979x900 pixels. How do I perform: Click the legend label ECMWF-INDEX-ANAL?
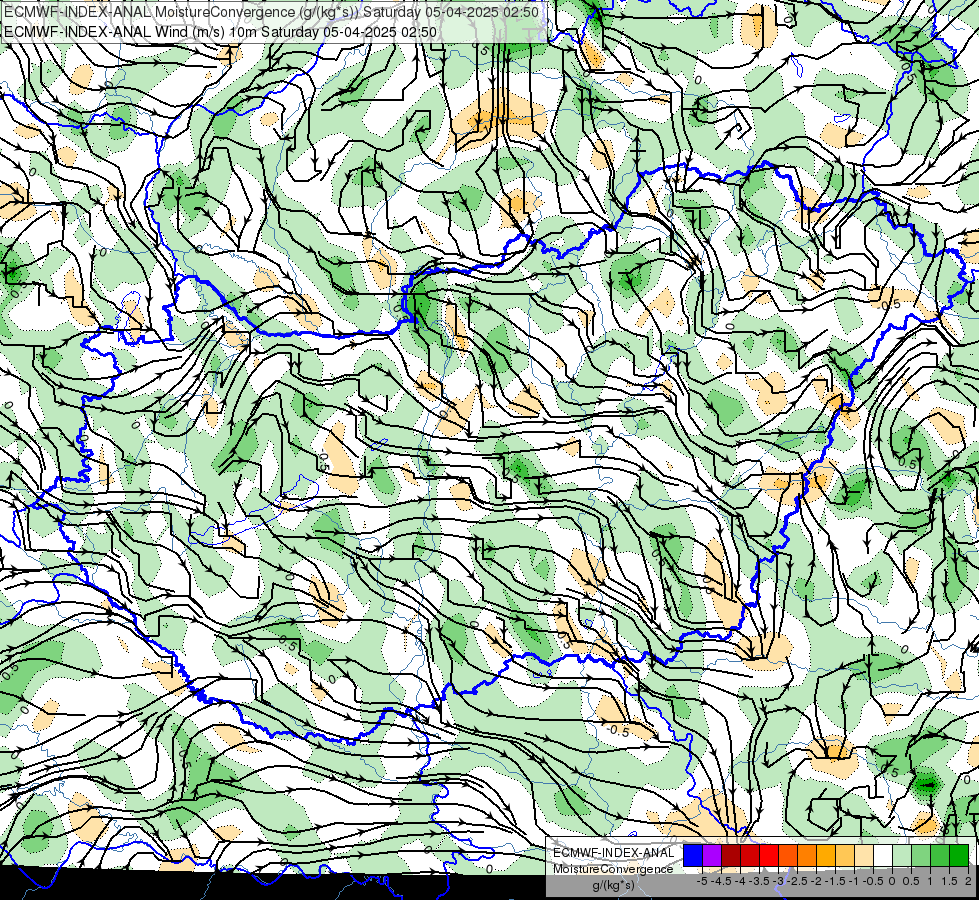614,853
